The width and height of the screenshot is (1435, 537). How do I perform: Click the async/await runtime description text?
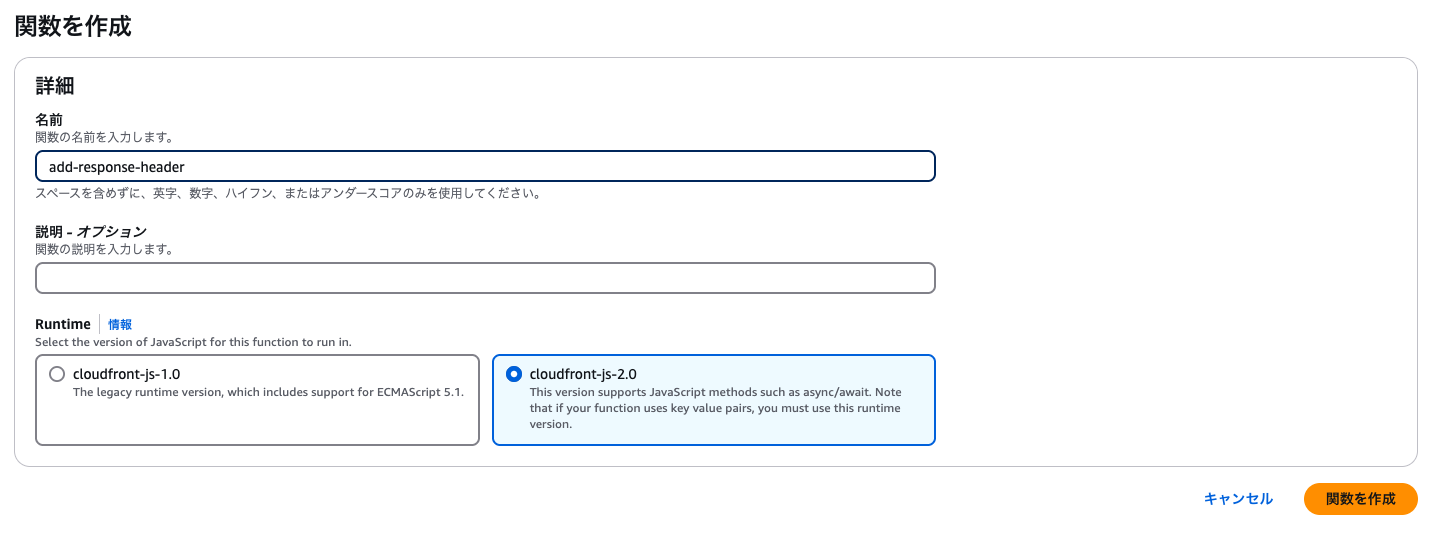[715, 408]
